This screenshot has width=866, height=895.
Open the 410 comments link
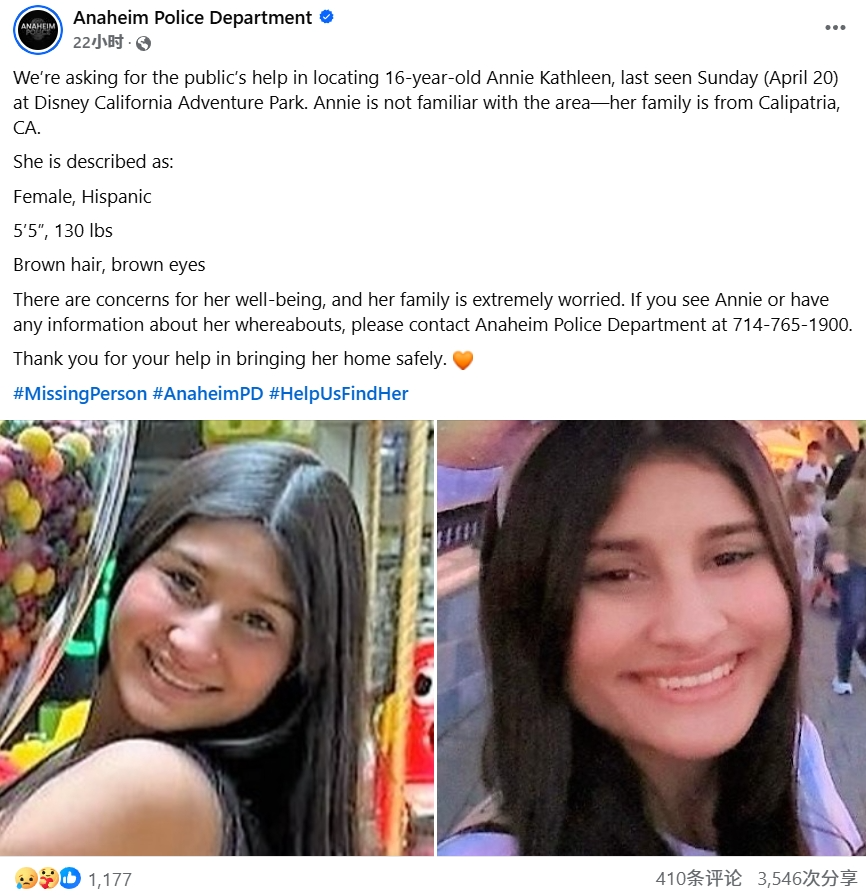pyautogui.click(x=698, y=878)
